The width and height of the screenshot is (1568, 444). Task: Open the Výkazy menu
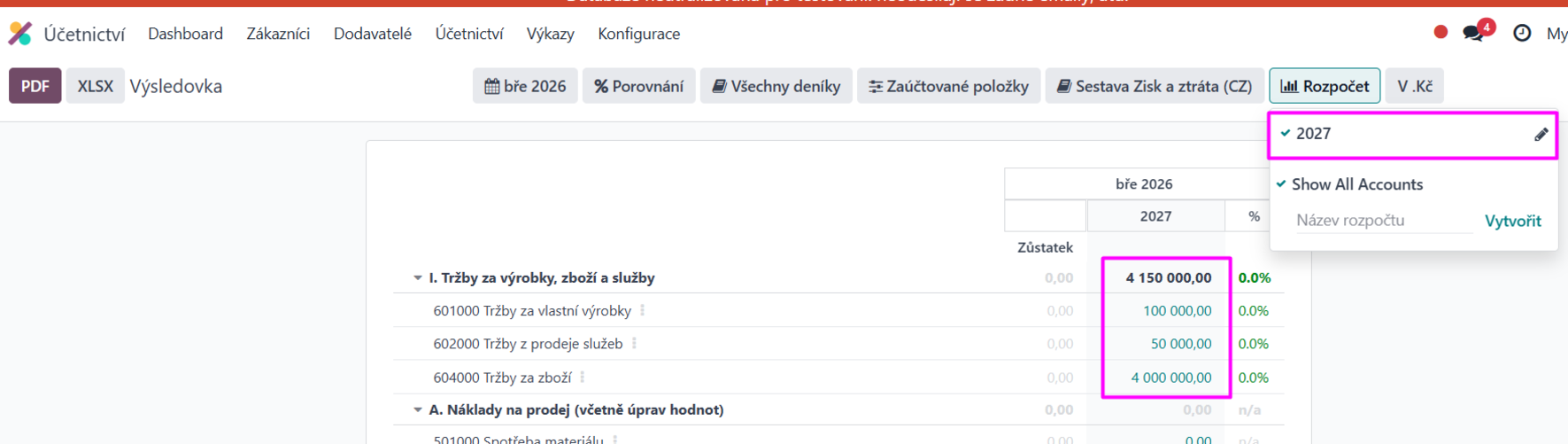tap(550, 34)
